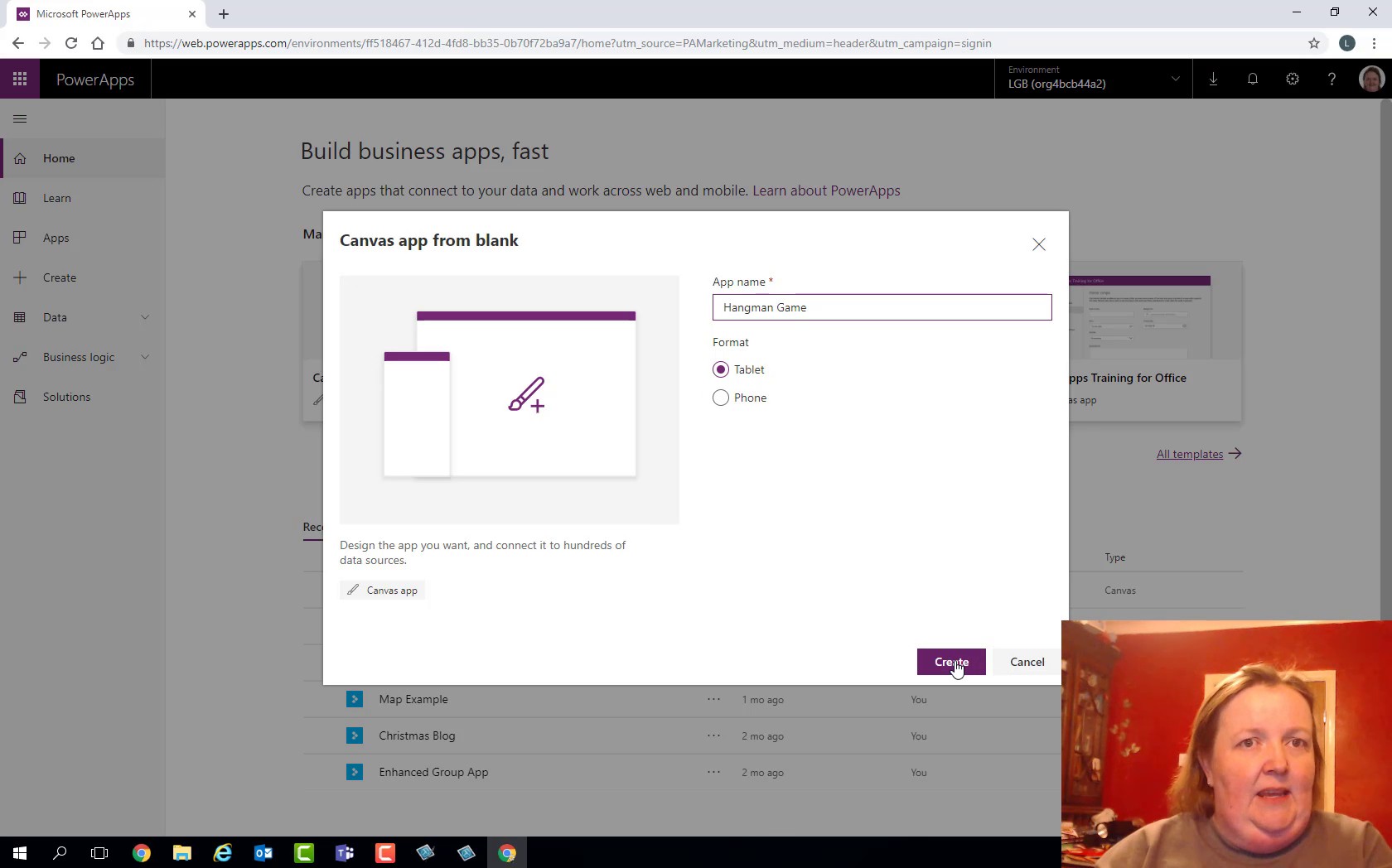1392x868 pixels.
Task: Open more options for Christmas Blog
Action: (x=714, y=735)
